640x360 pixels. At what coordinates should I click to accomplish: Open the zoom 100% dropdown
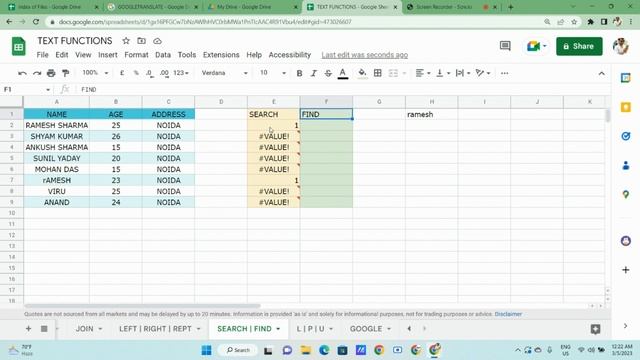click(x=95, y=73)
